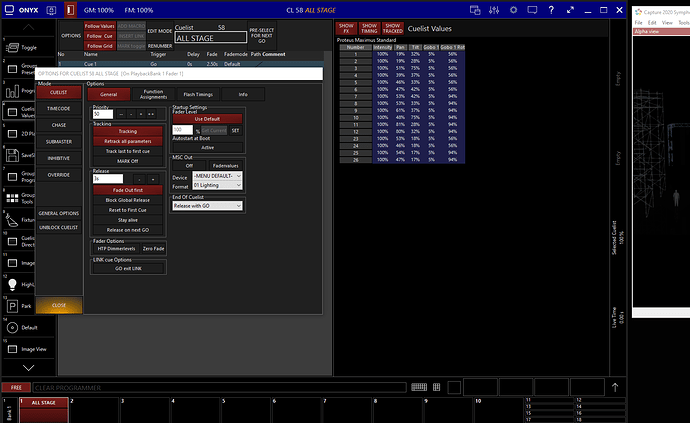
Task: Open GENERAL OPTIONS button
Action: (59, 213)
